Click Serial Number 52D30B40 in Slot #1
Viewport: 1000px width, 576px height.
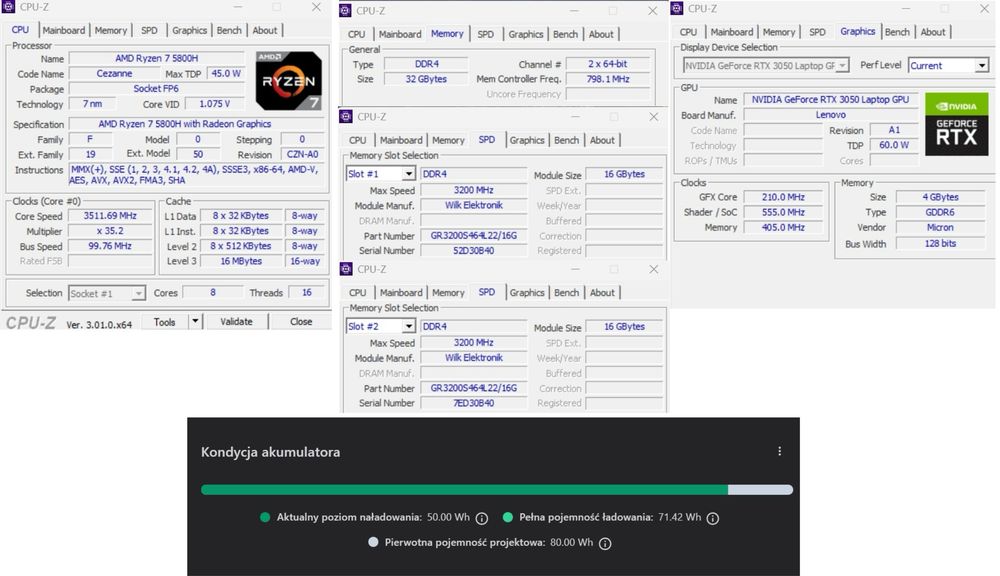[x=473, y=251]
